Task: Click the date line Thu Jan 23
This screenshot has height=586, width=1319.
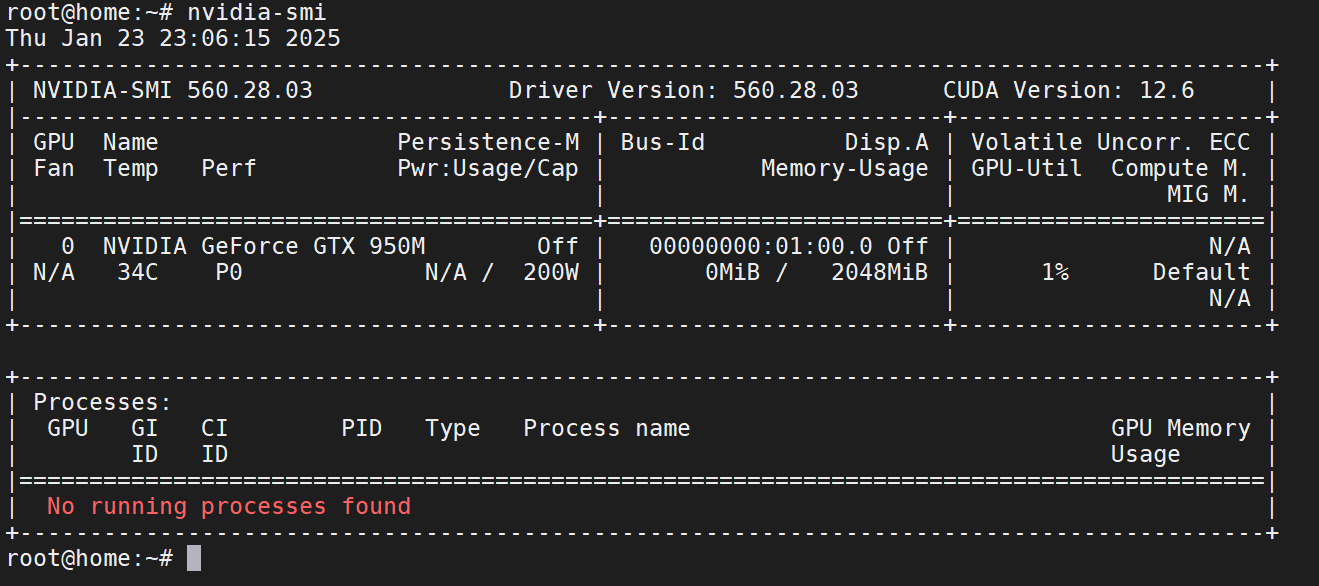Action: pyautogui.click(x=173, y=39)
